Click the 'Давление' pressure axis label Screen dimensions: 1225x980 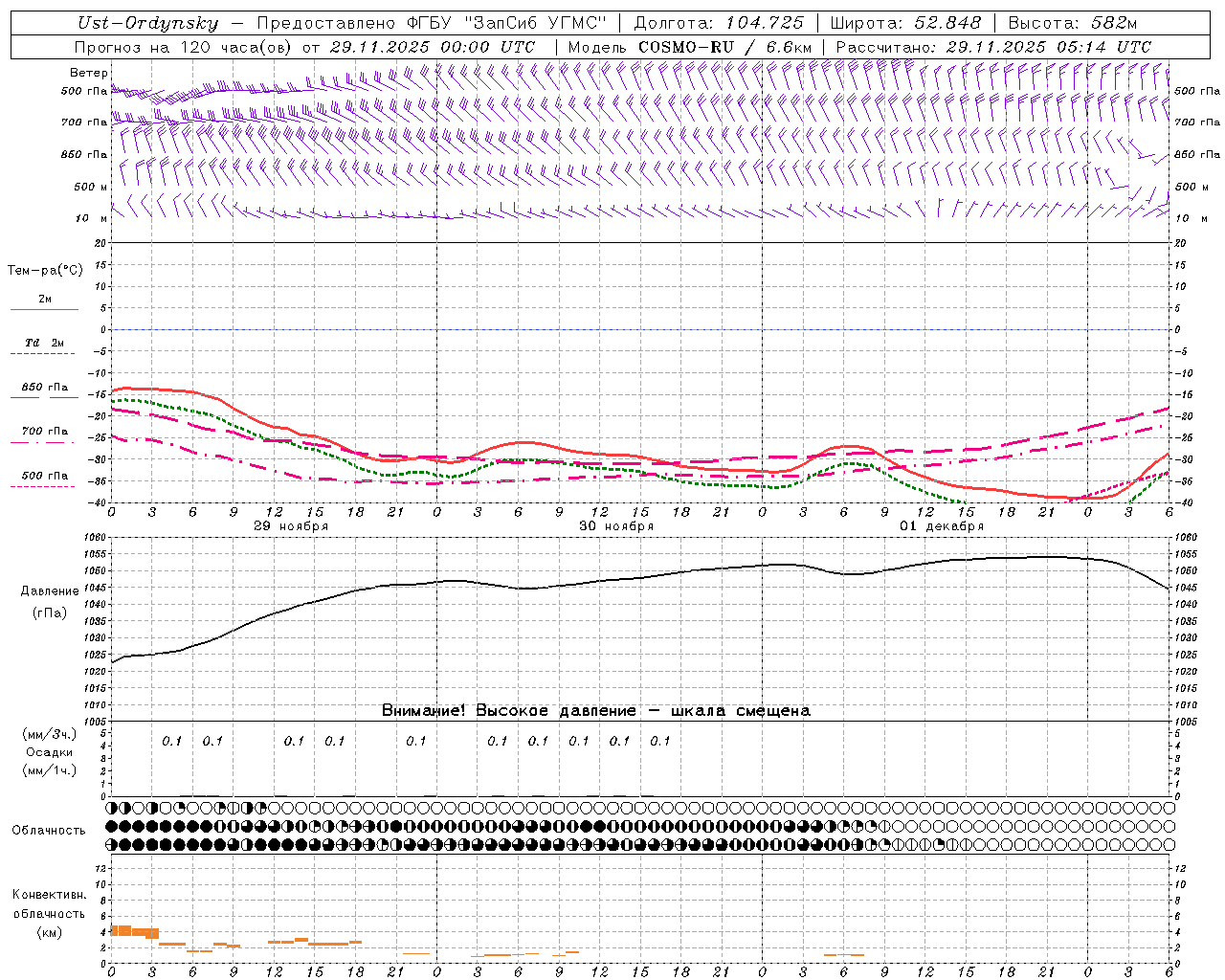click(x=50, y=590)
